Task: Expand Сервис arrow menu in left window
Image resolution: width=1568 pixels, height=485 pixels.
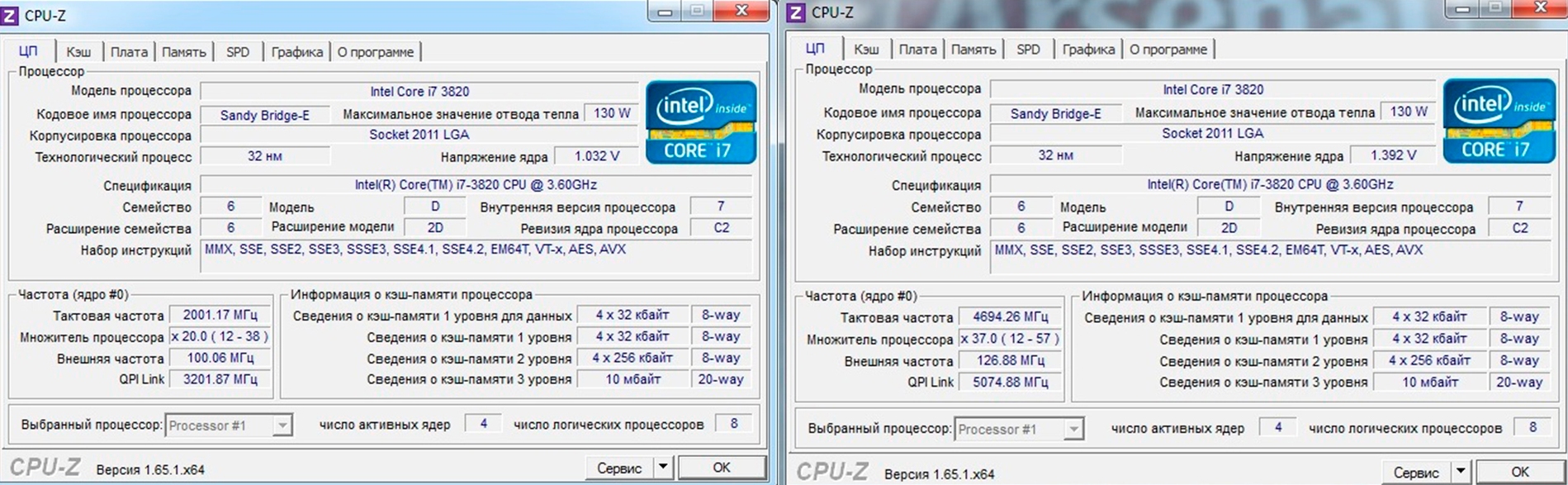Action: [662, 468]
